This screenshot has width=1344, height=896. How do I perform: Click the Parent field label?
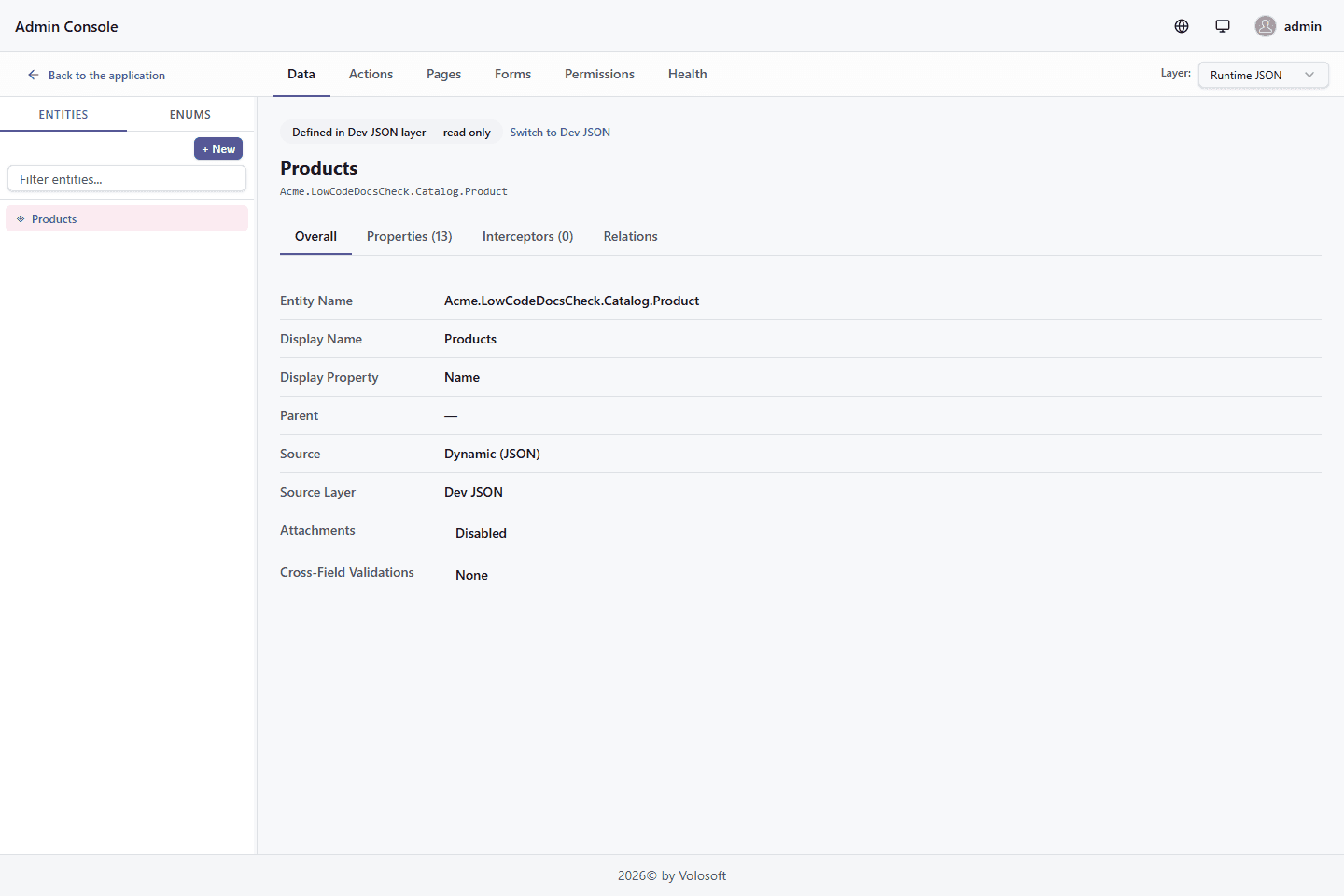click(299, 415)
